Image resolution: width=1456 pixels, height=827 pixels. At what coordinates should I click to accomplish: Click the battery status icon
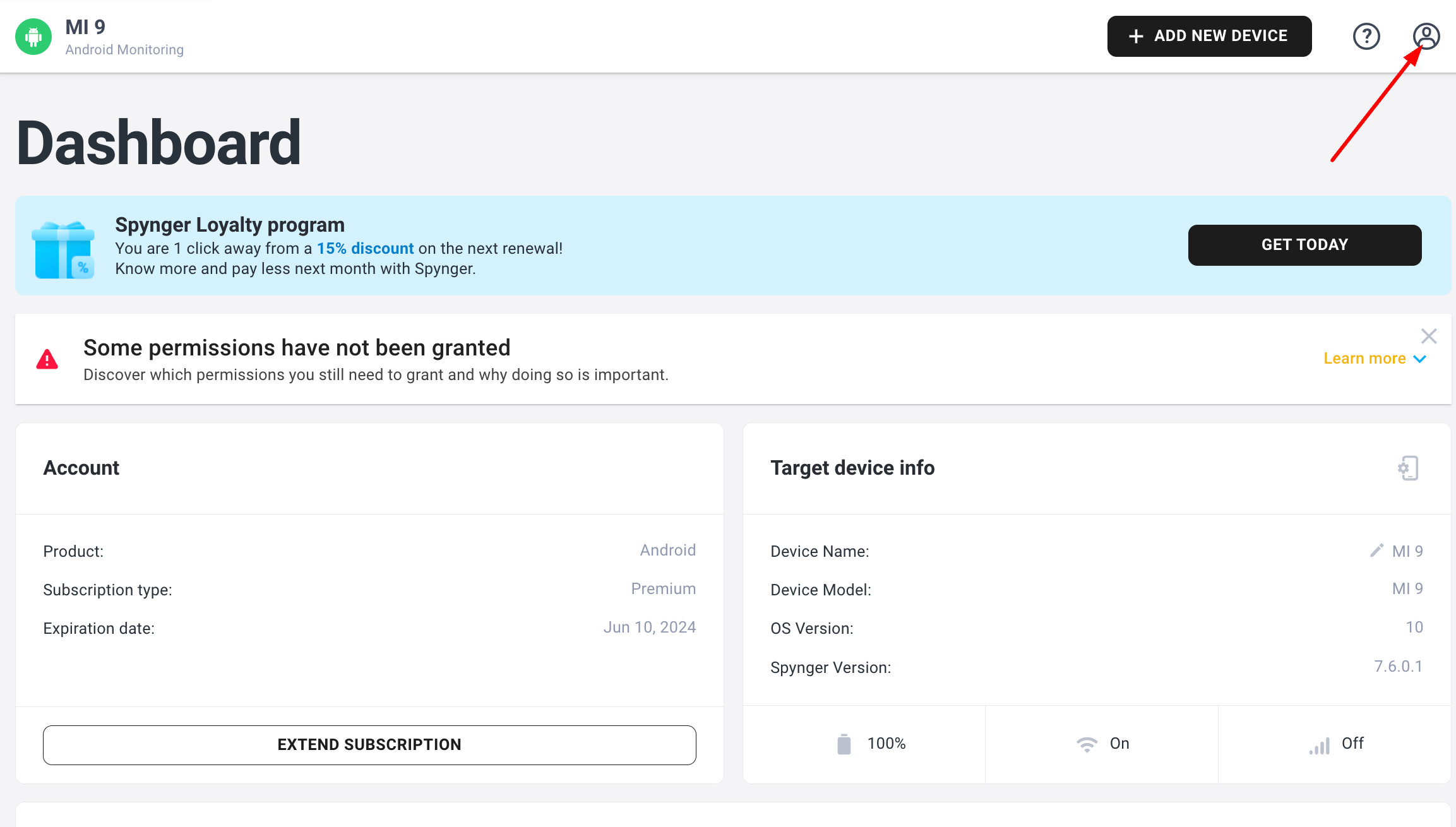pyautogui.click(x=844, y=744)
